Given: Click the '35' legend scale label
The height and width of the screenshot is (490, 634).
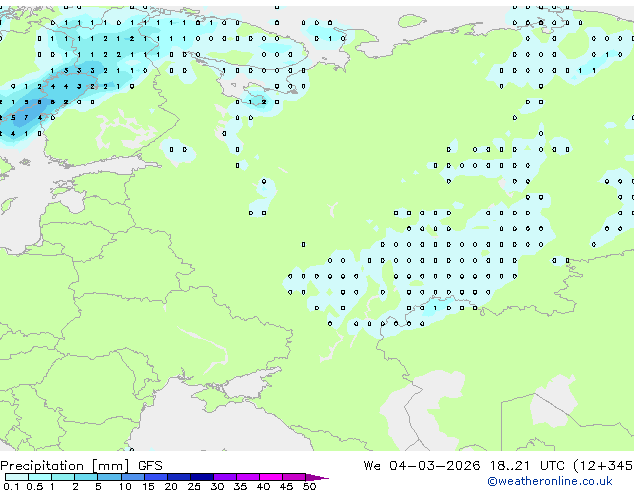Looking at the screenshot, I should pos(240,486).
